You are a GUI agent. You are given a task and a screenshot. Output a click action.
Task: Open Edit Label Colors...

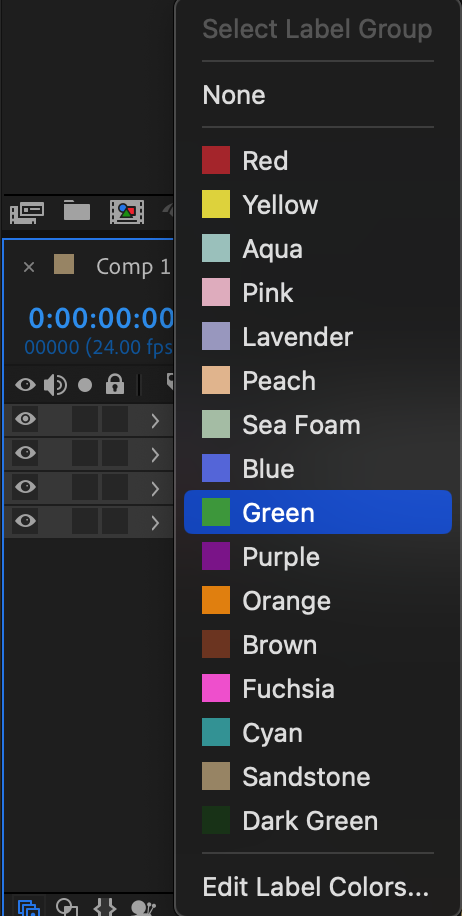point(315,887)
